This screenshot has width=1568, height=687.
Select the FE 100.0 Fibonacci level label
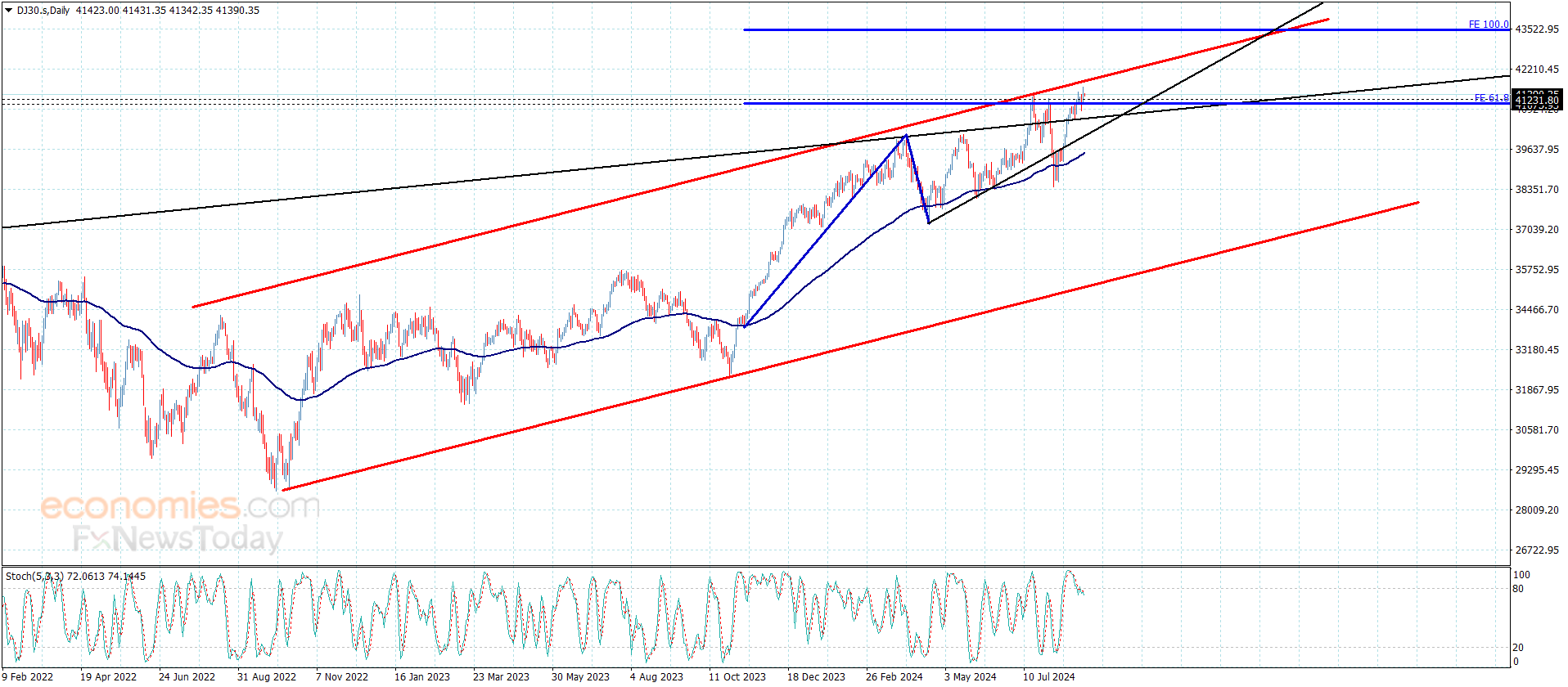[1489, 25]
